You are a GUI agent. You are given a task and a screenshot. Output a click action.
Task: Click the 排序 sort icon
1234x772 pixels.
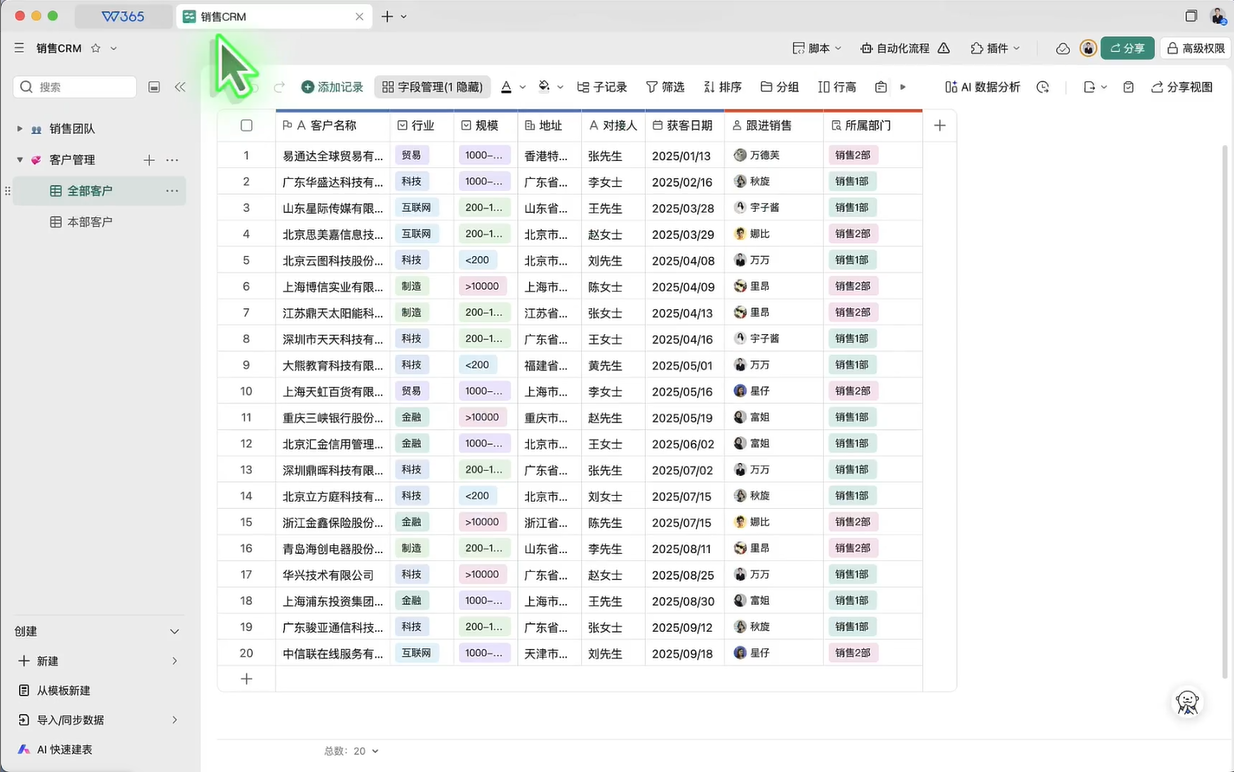[x=710, y=87]
